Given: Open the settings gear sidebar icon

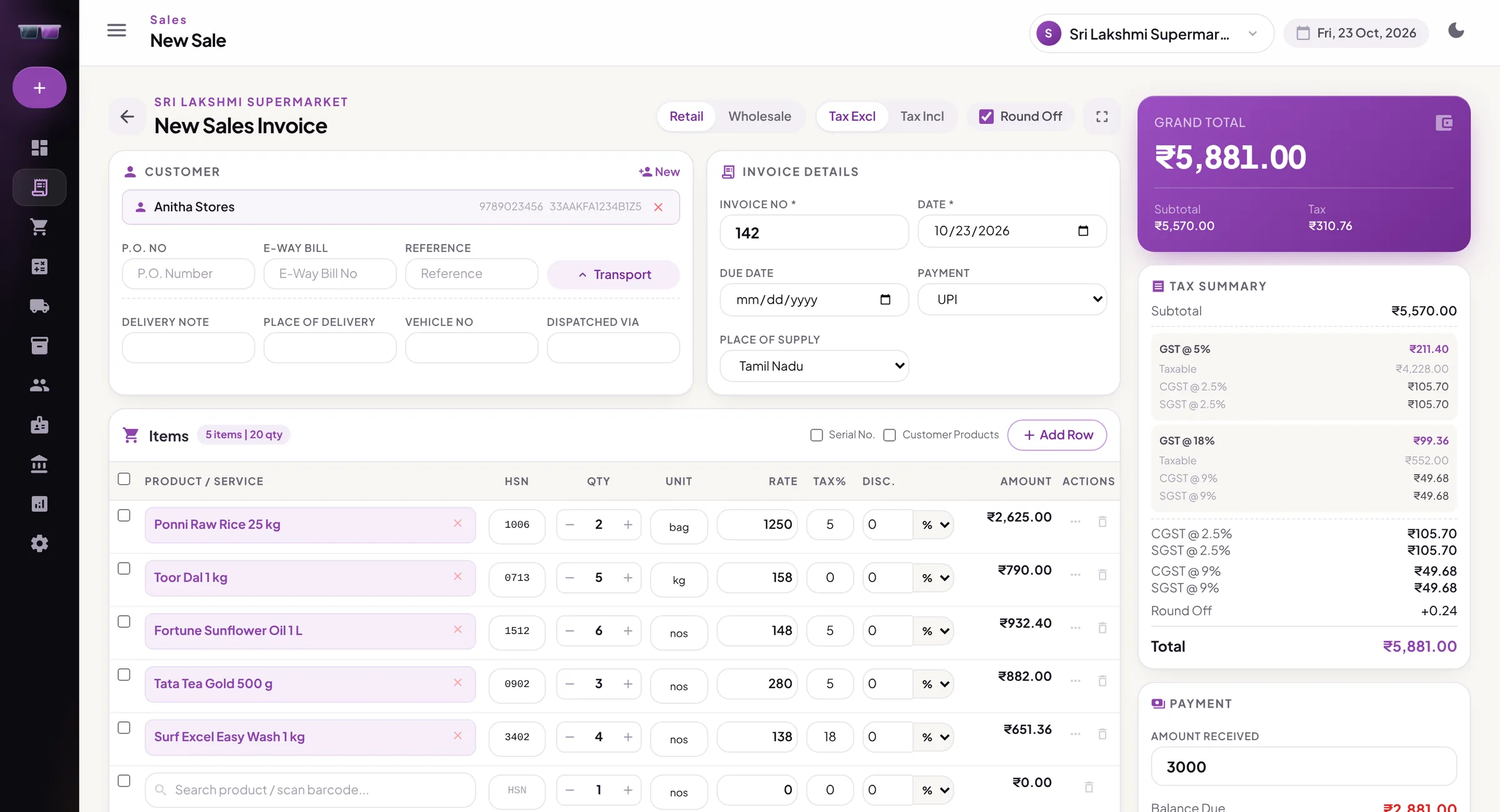Looking at the screenshot, I should [39, 543].
